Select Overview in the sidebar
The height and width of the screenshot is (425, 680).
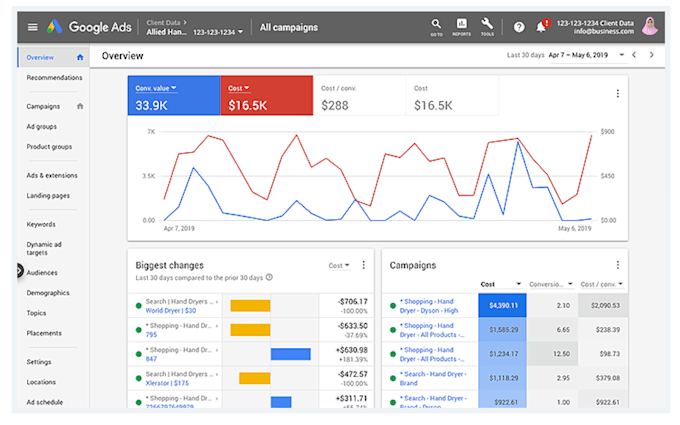pos(40,57)
